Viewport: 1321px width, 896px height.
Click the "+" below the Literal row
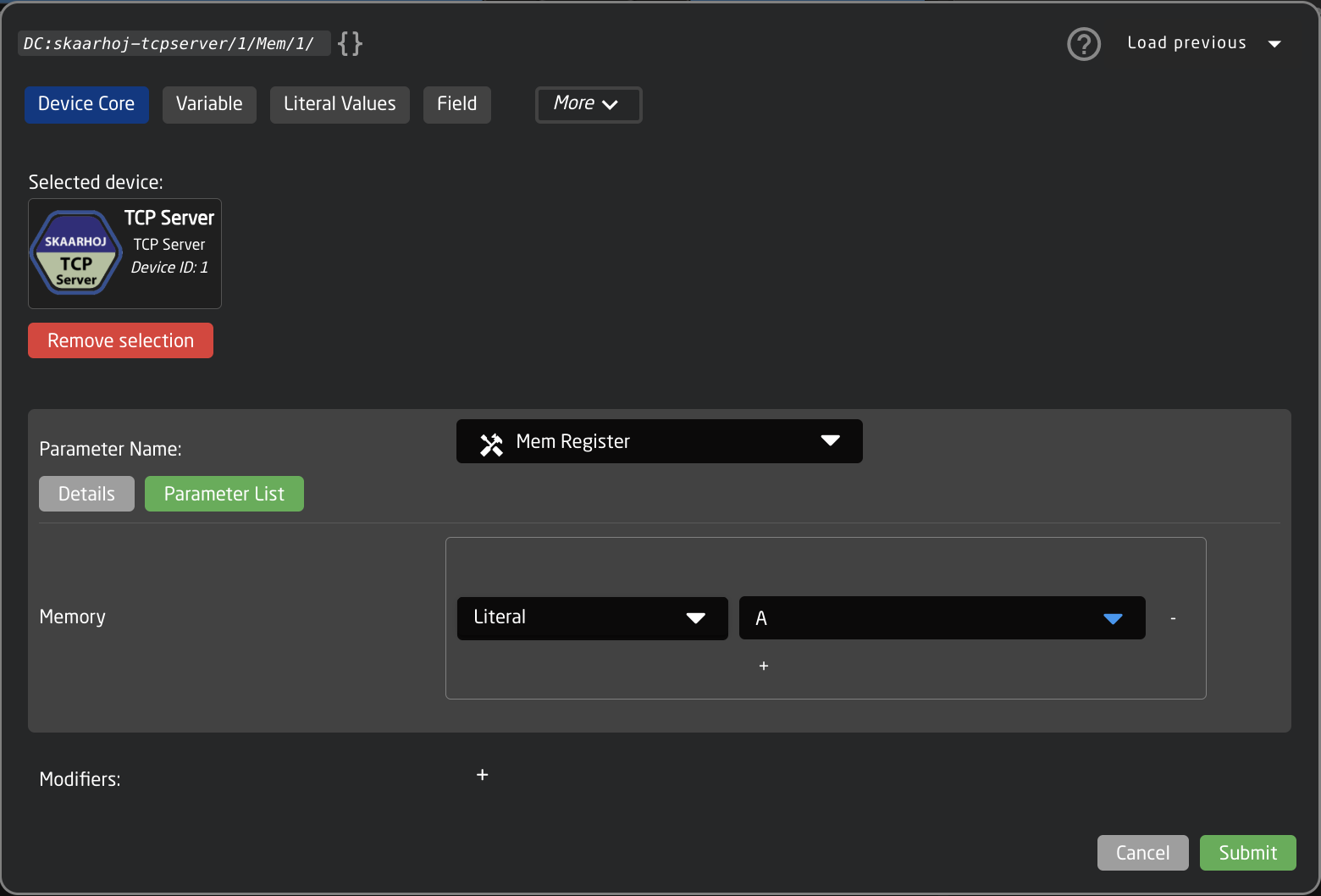tap(763, 666)
